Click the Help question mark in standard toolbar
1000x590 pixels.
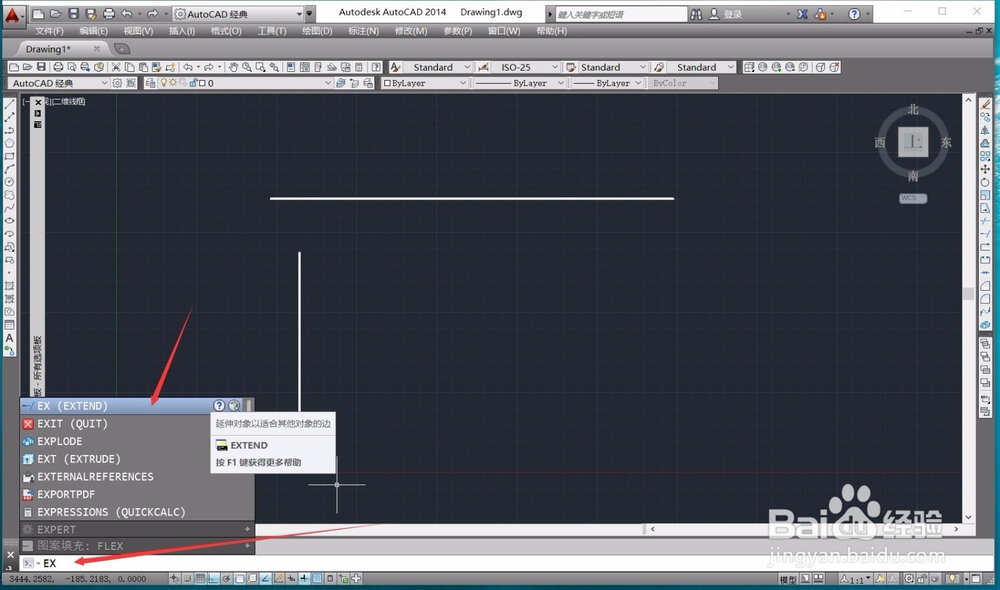coord(376,67)
